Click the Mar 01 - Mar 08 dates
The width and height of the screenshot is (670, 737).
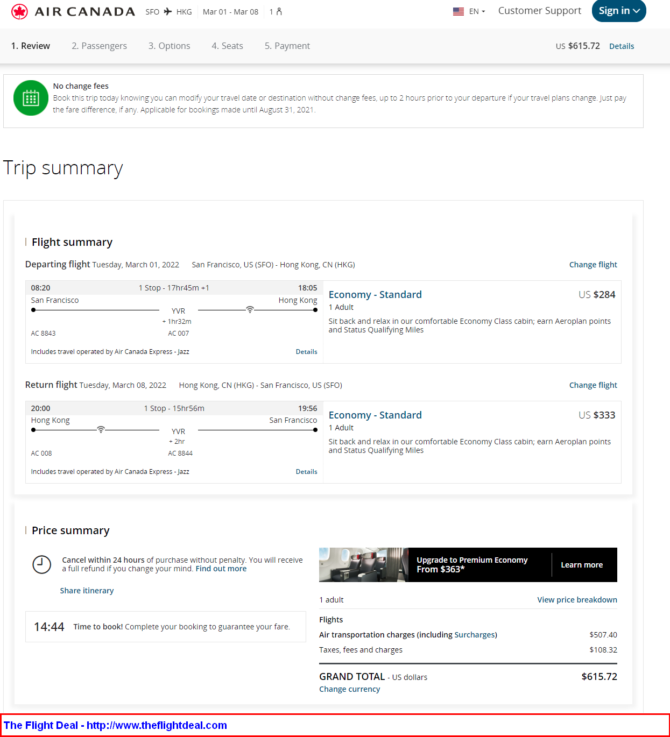tap(230, 12)
